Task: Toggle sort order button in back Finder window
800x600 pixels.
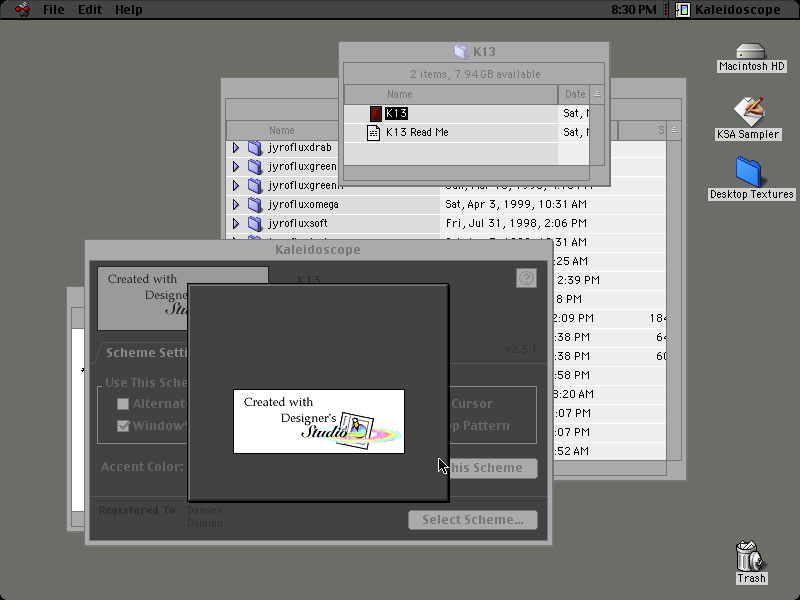Action: click(674, 130)
